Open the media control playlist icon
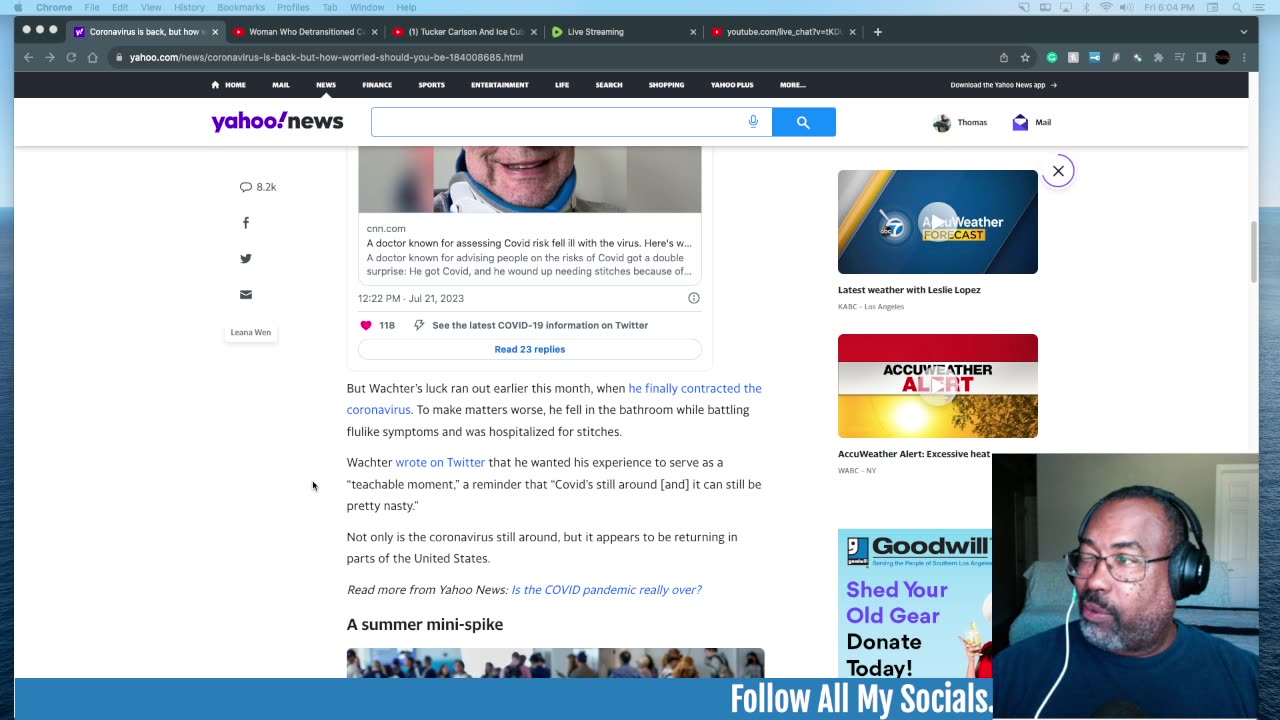The height and width of the screenshot is (720, 1280). tap(1180, 57)
